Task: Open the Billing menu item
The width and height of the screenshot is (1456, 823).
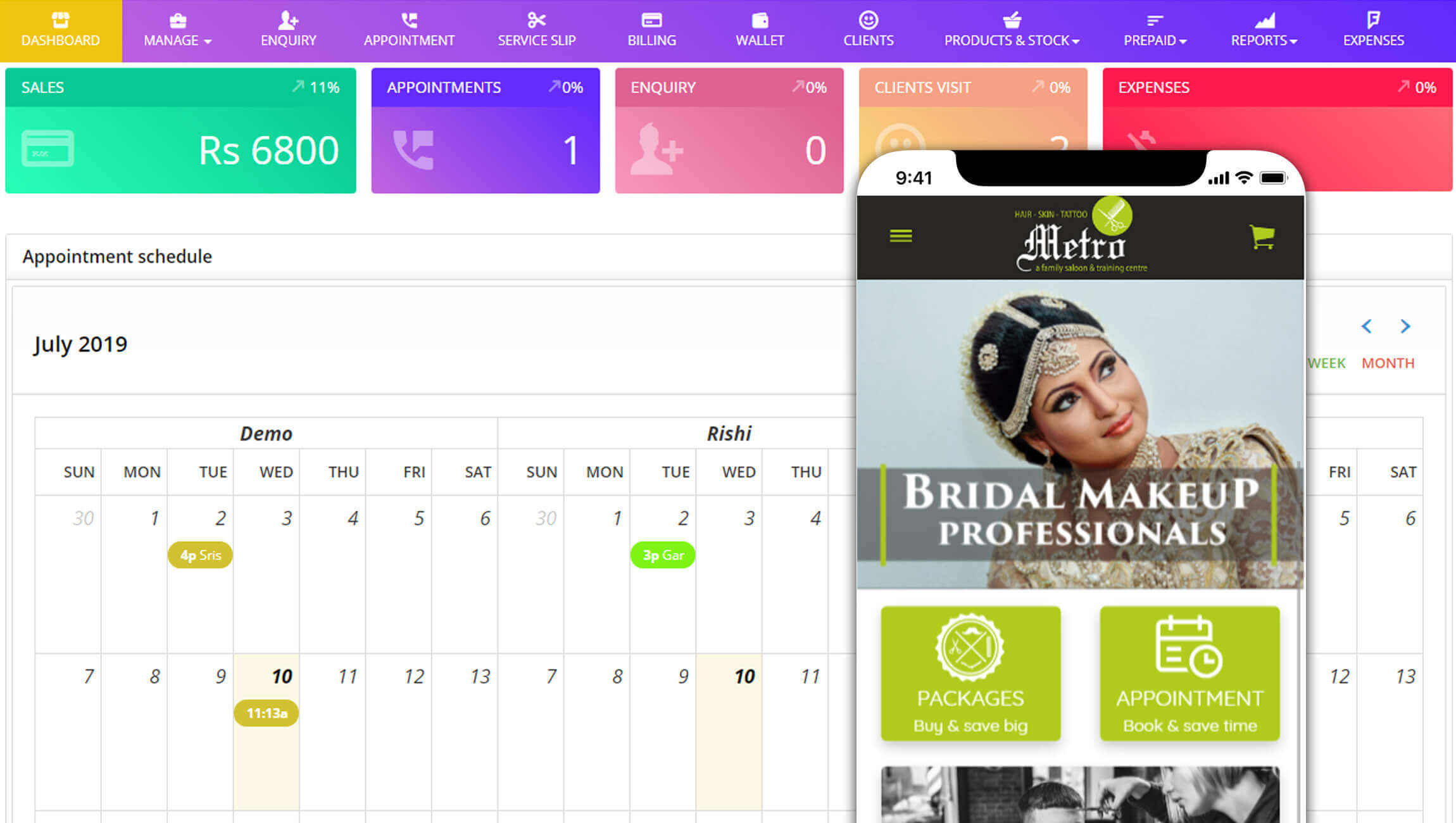Action: tap(651, 30)
